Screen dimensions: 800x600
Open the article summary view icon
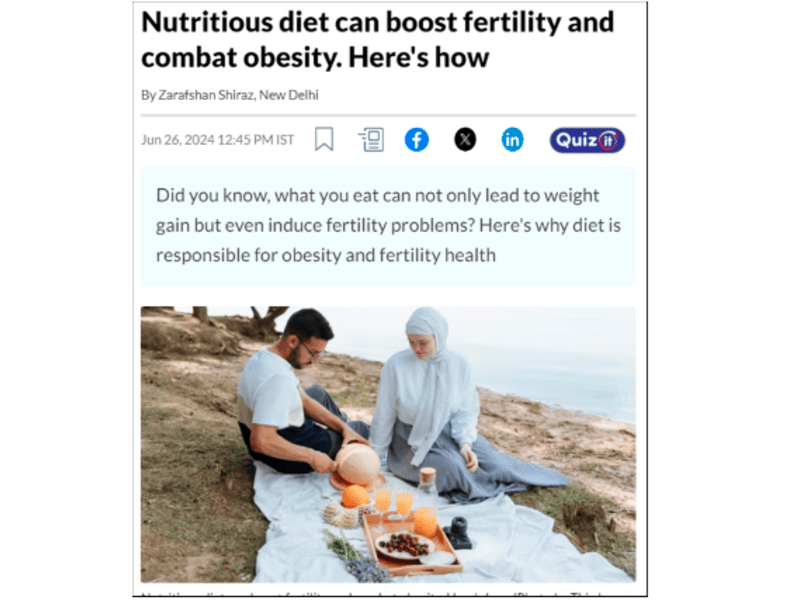point(371,140)
